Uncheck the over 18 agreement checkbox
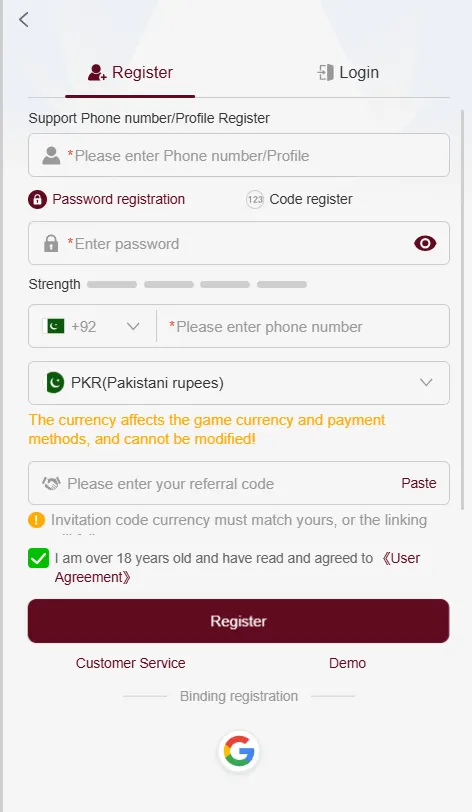472x812 pixels. (38, 558)
